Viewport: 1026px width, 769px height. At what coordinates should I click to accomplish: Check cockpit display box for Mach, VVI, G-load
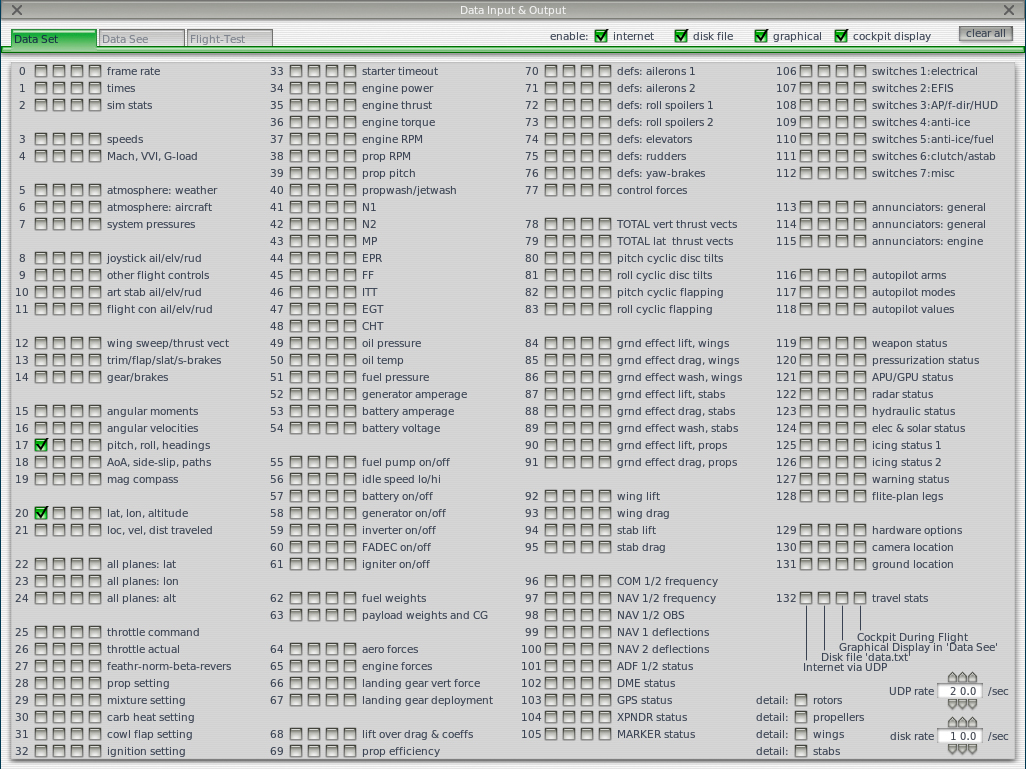[x=95, y=156]
